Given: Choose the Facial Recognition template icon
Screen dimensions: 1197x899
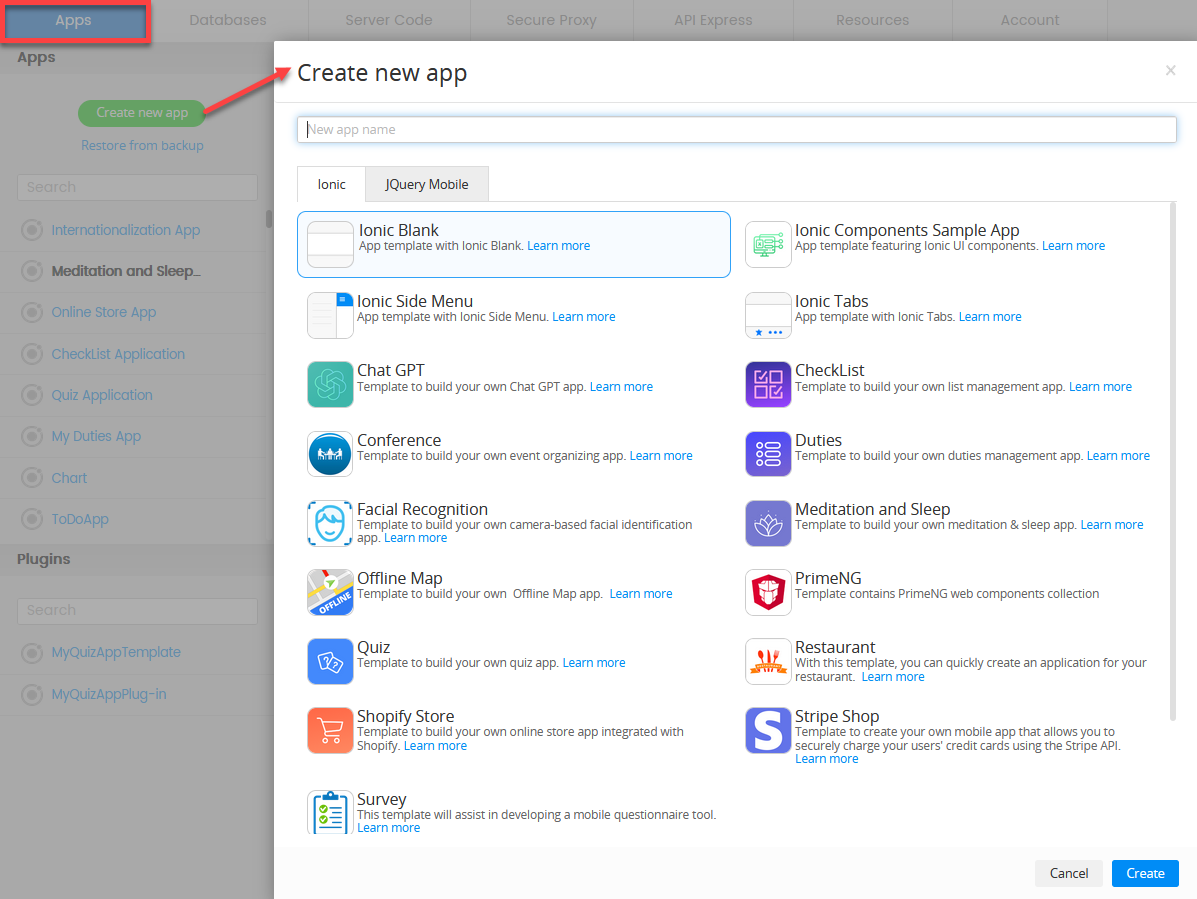Looking at the screenshot, I should [x=330, y=524].
